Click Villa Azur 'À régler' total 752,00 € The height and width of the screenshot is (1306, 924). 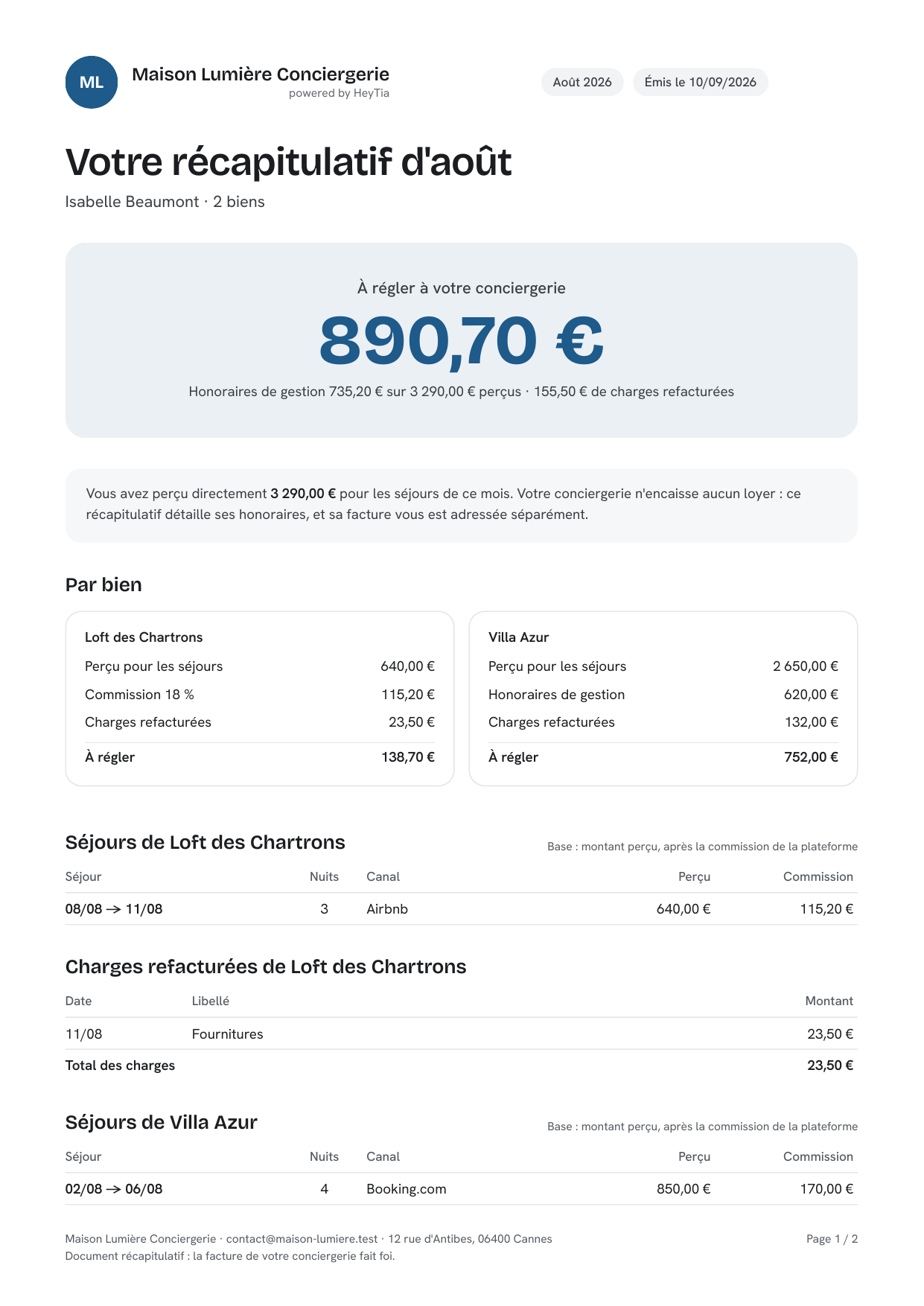[x=811, y=757]
